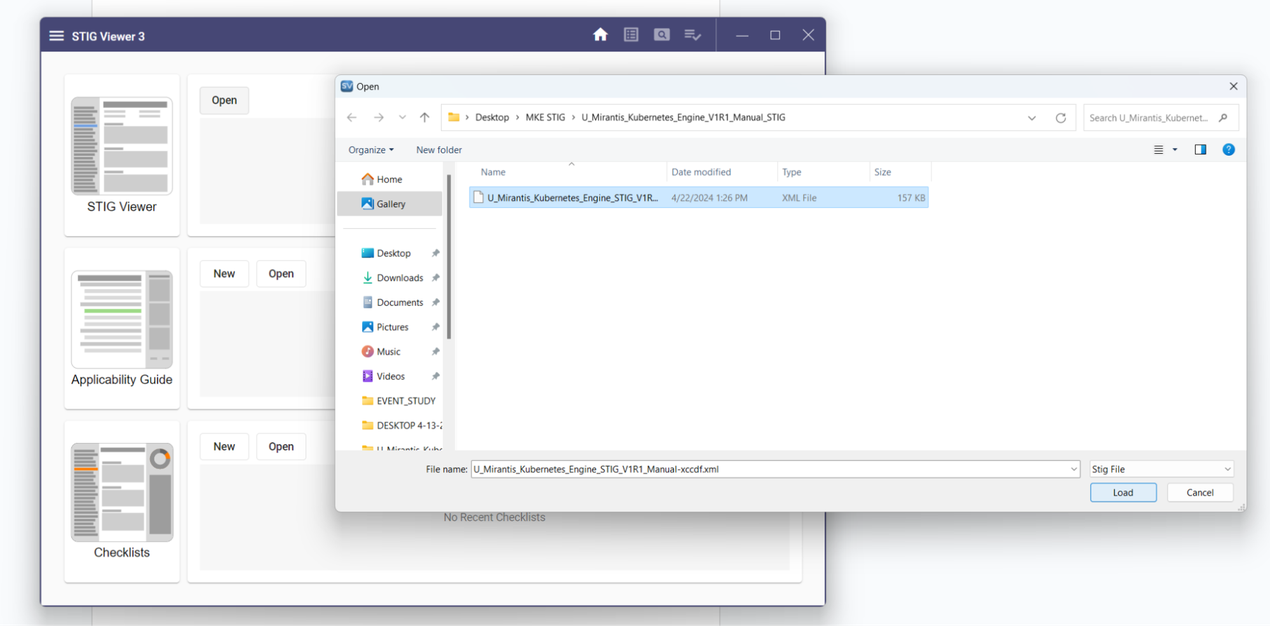Select the Gallery item in the navigation pane
1270x626 pixels.
[390, 203]
